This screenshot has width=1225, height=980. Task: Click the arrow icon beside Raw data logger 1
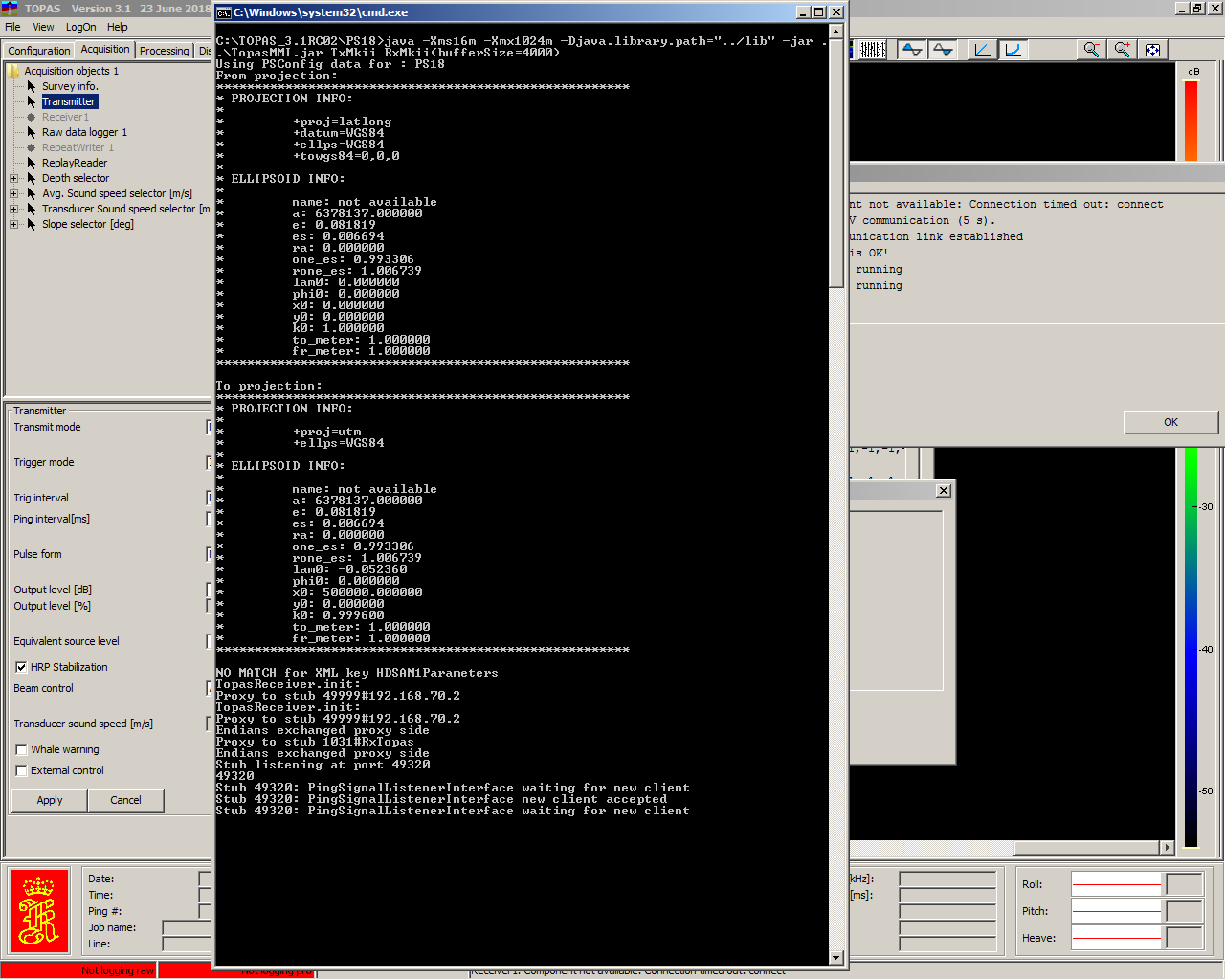[x=32, y=132]
